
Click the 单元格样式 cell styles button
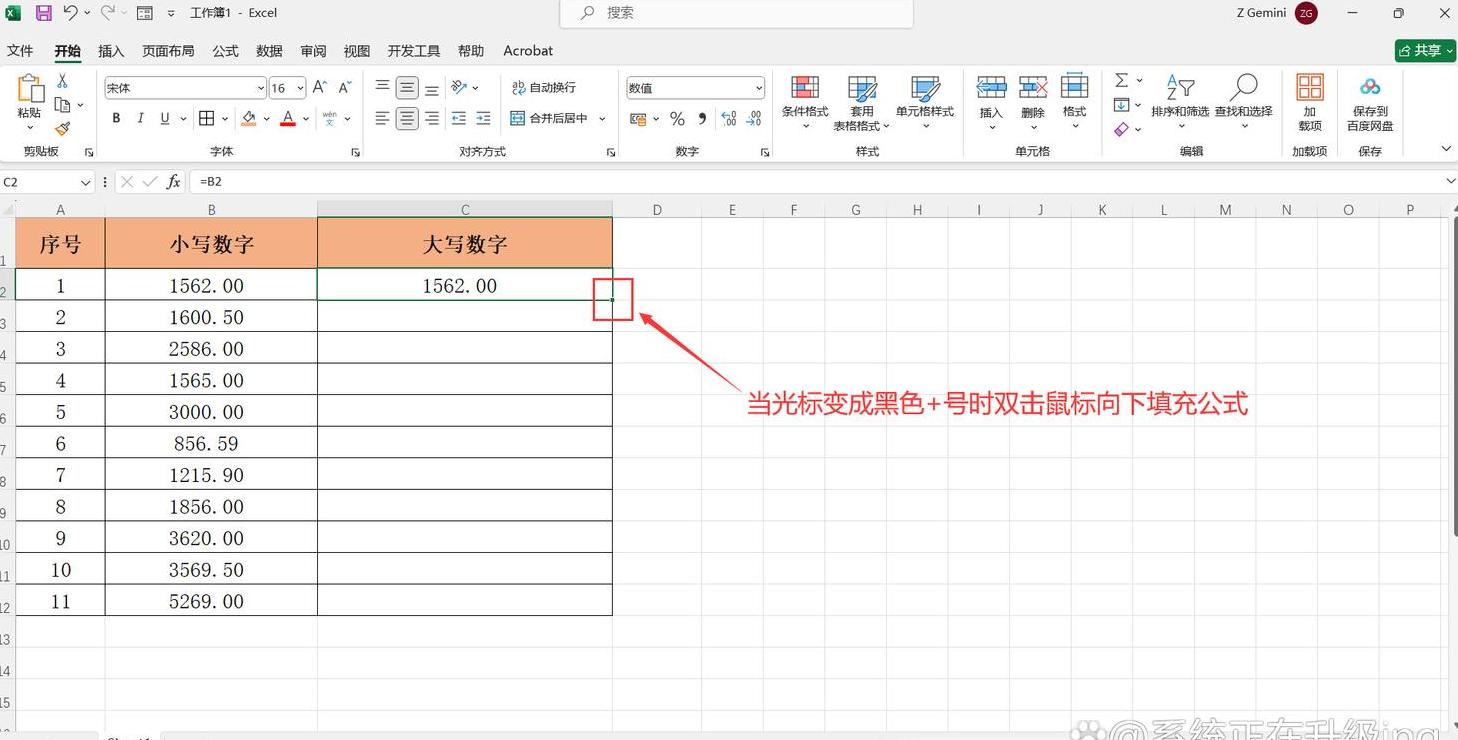coord(925,102)
